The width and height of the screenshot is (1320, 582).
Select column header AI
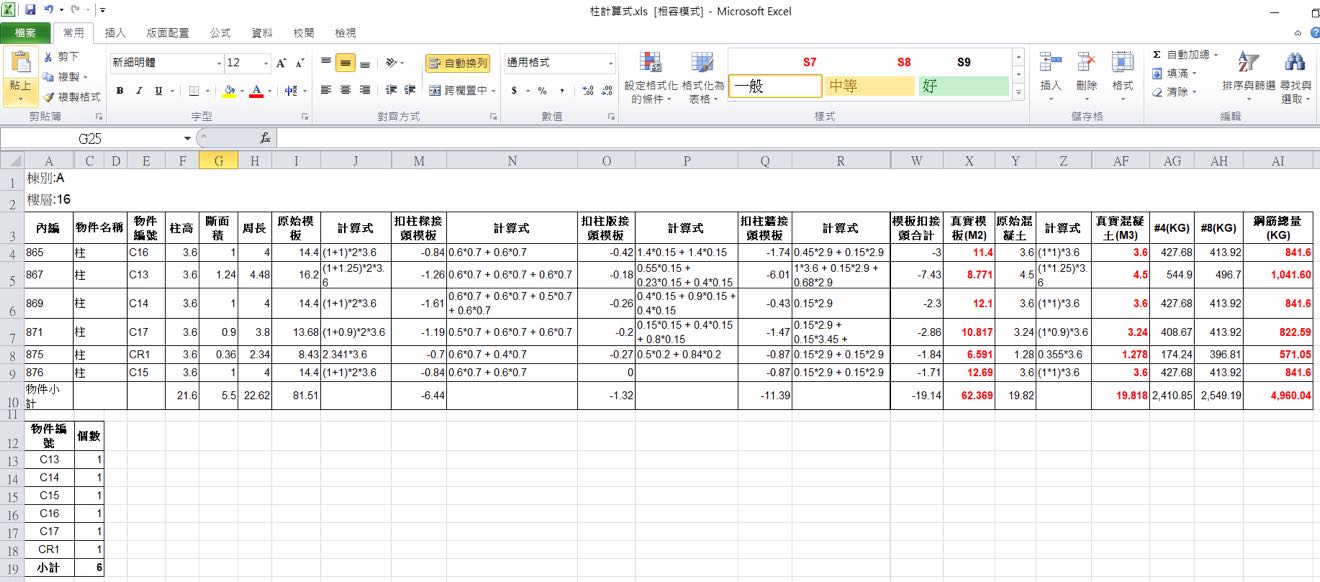coord(1278,161)
